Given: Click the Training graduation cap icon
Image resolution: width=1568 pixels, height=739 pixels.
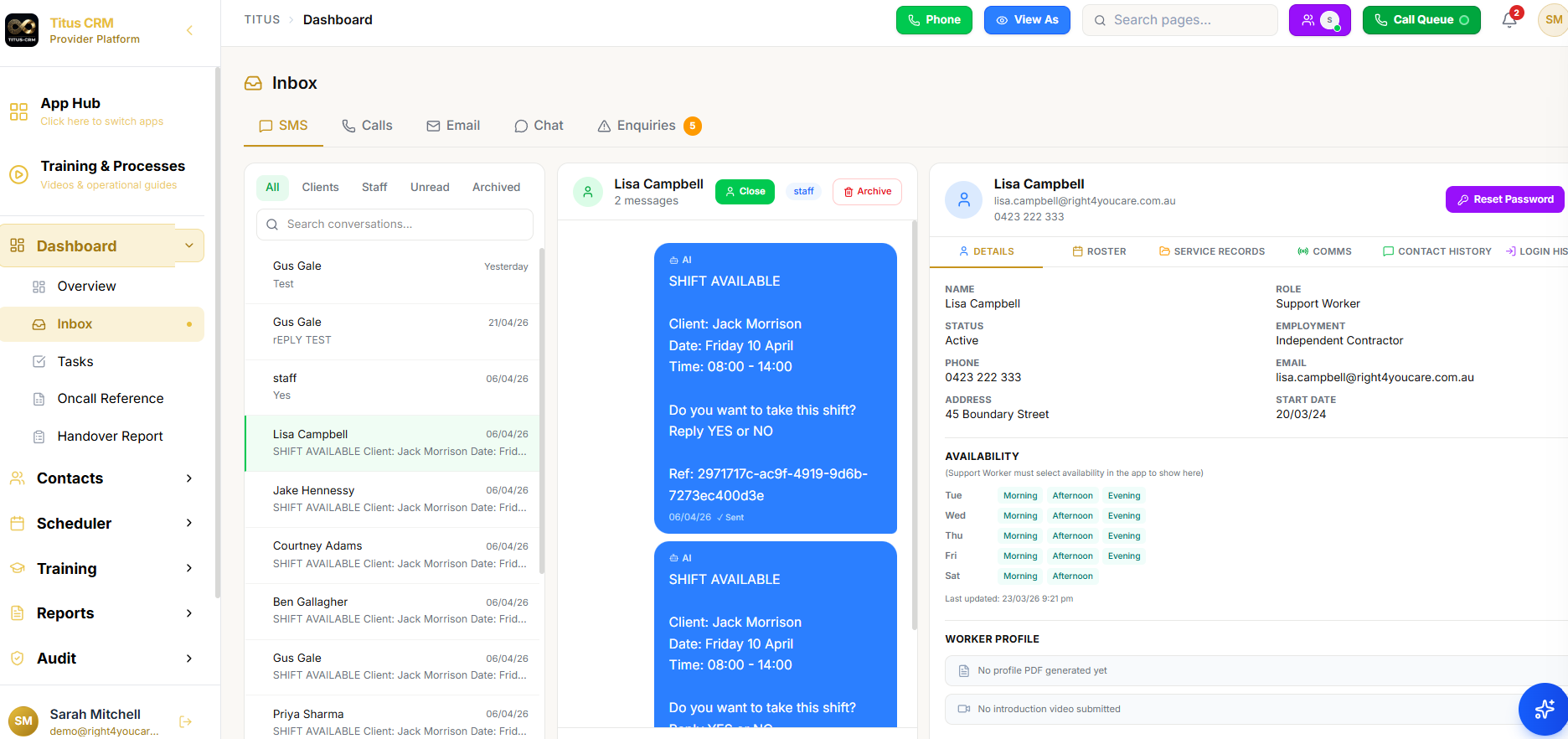Looking at the screenshot, I should click(17, 569).
